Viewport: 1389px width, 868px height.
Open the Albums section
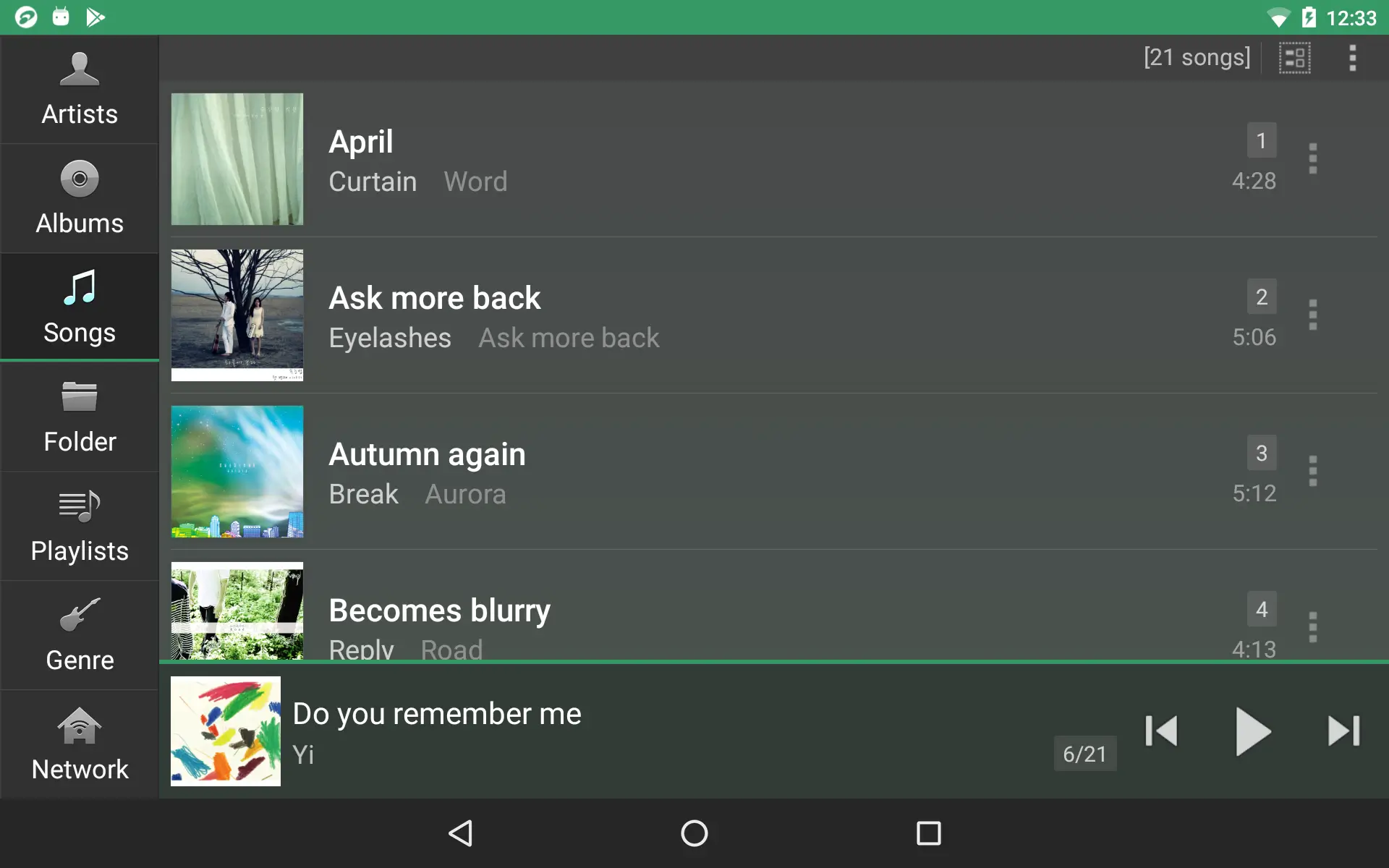(x=80, y=199)
